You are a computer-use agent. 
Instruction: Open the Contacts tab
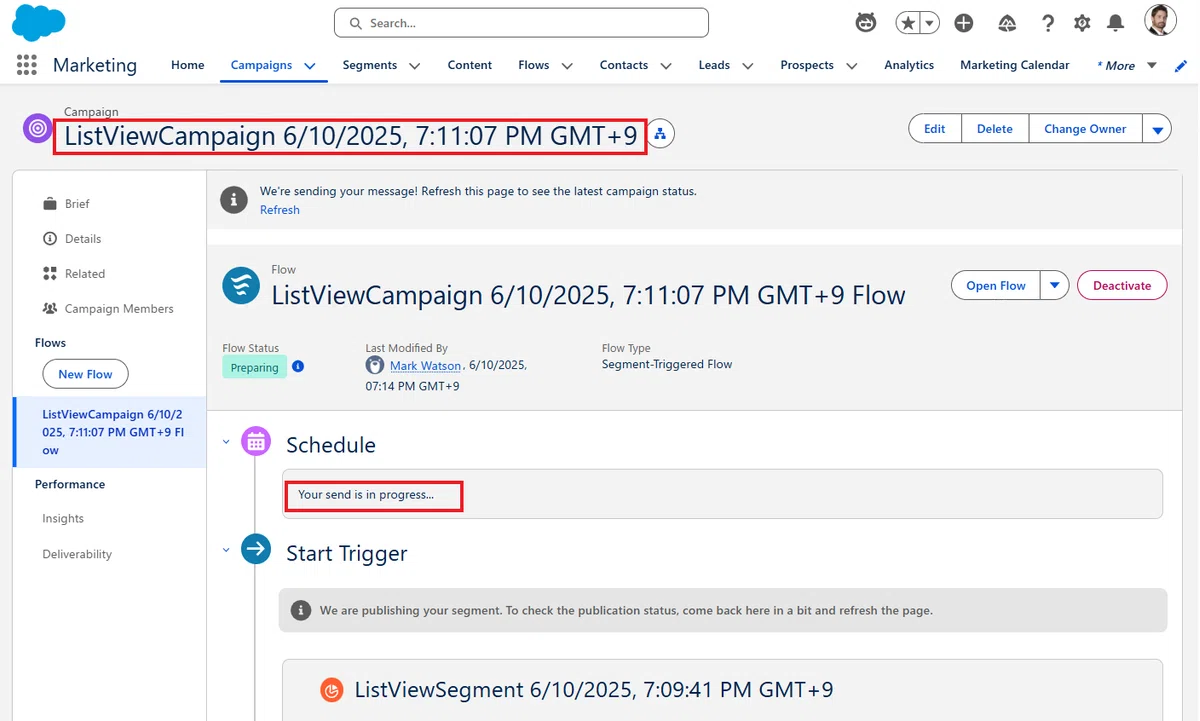pos(624,65)
